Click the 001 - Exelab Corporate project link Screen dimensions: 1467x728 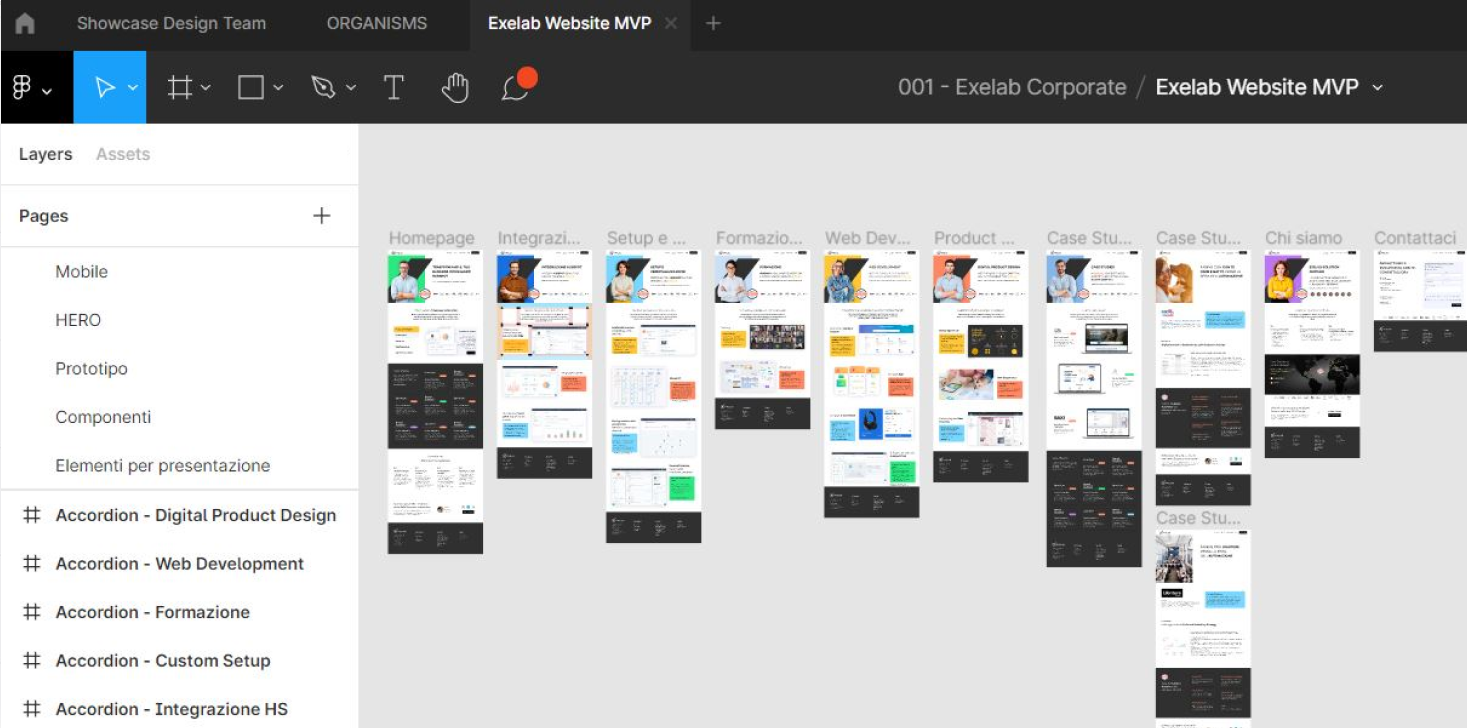pos(1012,88)
